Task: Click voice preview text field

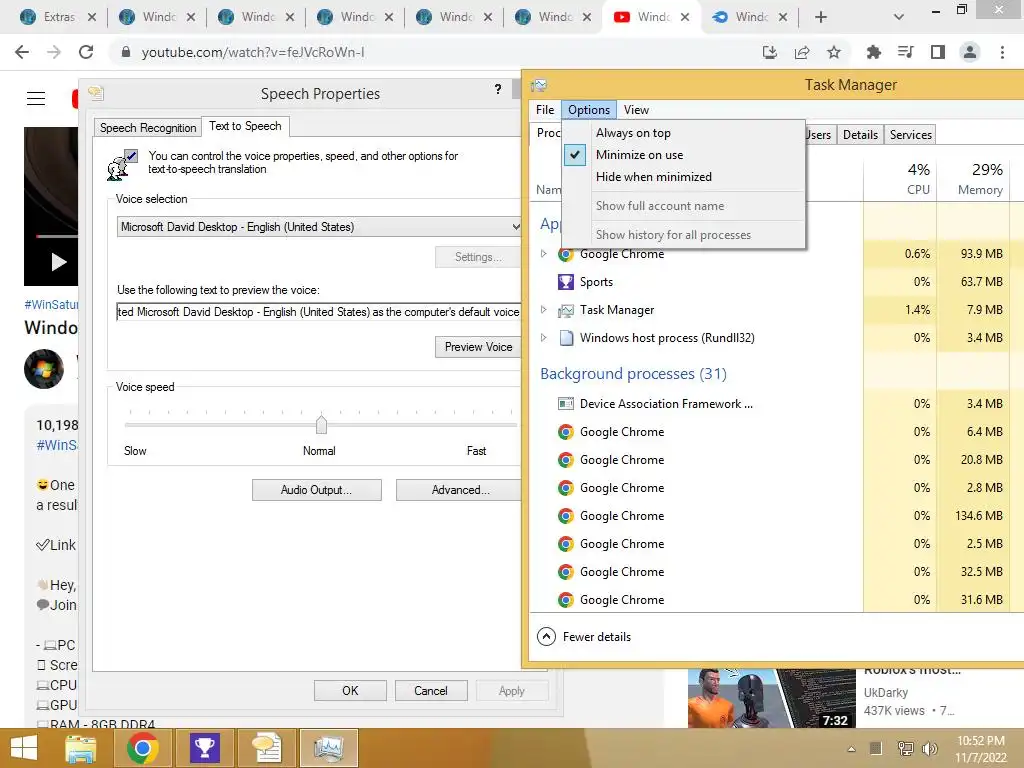Action: 319,312
